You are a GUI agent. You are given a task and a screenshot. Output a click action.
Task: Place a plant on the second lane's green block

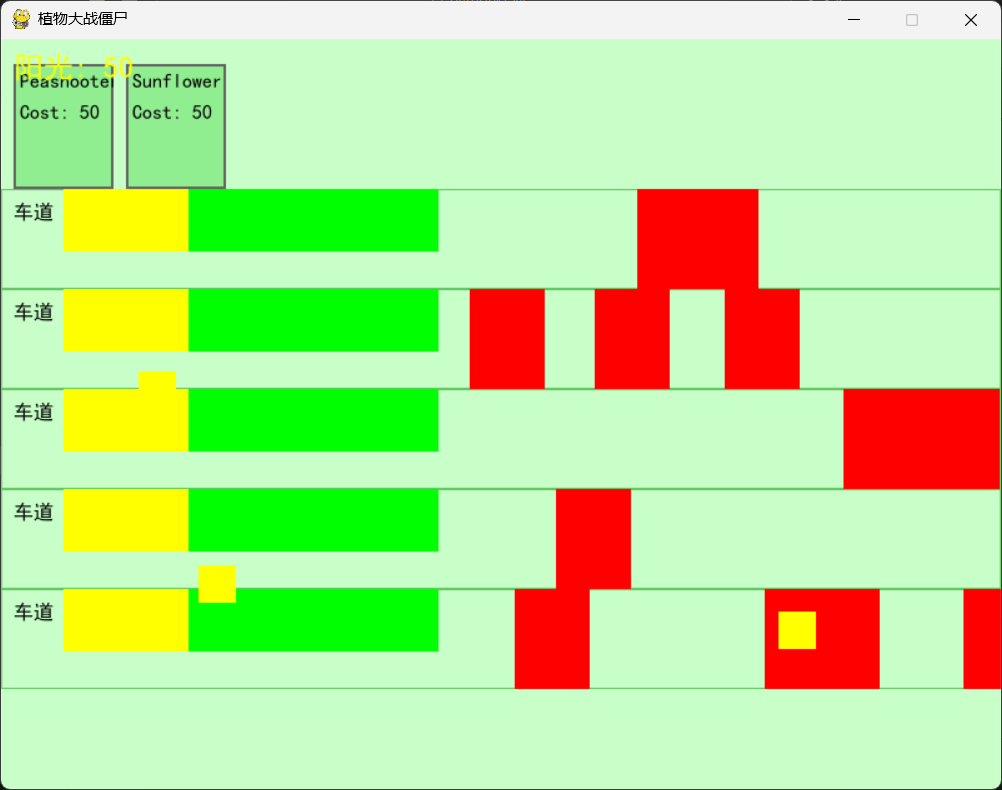point(314,320)
